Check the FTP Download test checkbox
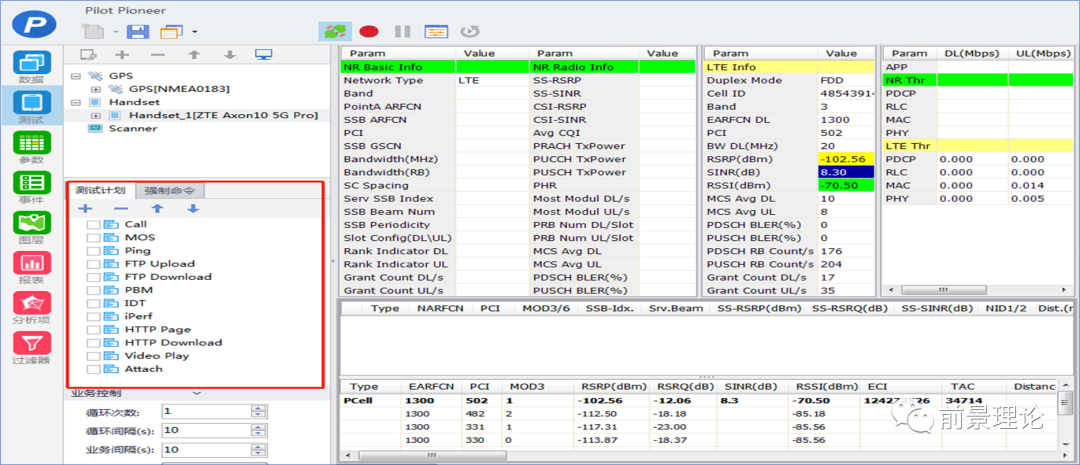This screenshot has width=1080, height=465. pos(94,277)
